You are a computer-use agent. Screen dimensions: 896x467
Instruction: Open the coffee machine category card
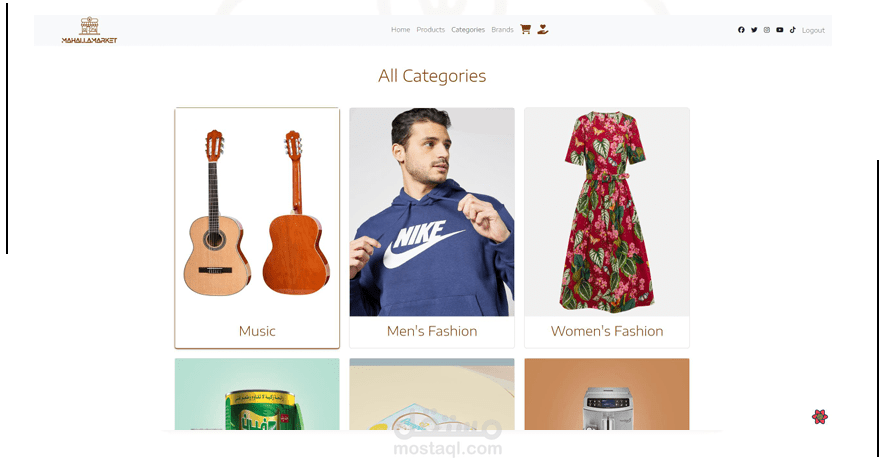tap(607, 394)
